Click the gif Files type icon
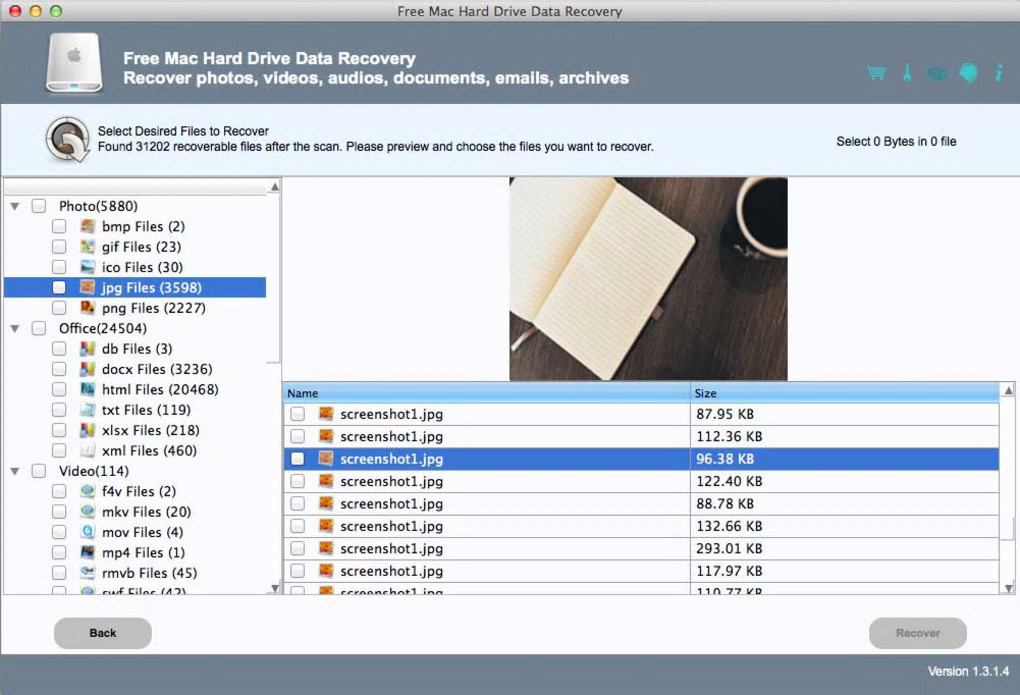This screenshot has height=695, width=1020. [87, 247]
